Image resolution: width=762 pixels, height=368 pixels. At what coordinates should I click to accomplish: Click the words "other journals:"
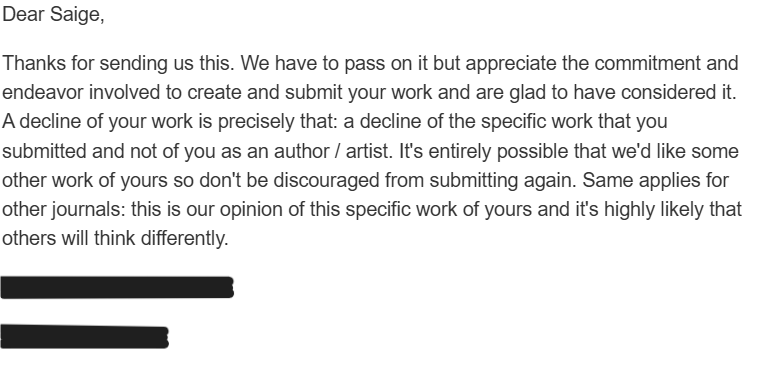(64, 210)
